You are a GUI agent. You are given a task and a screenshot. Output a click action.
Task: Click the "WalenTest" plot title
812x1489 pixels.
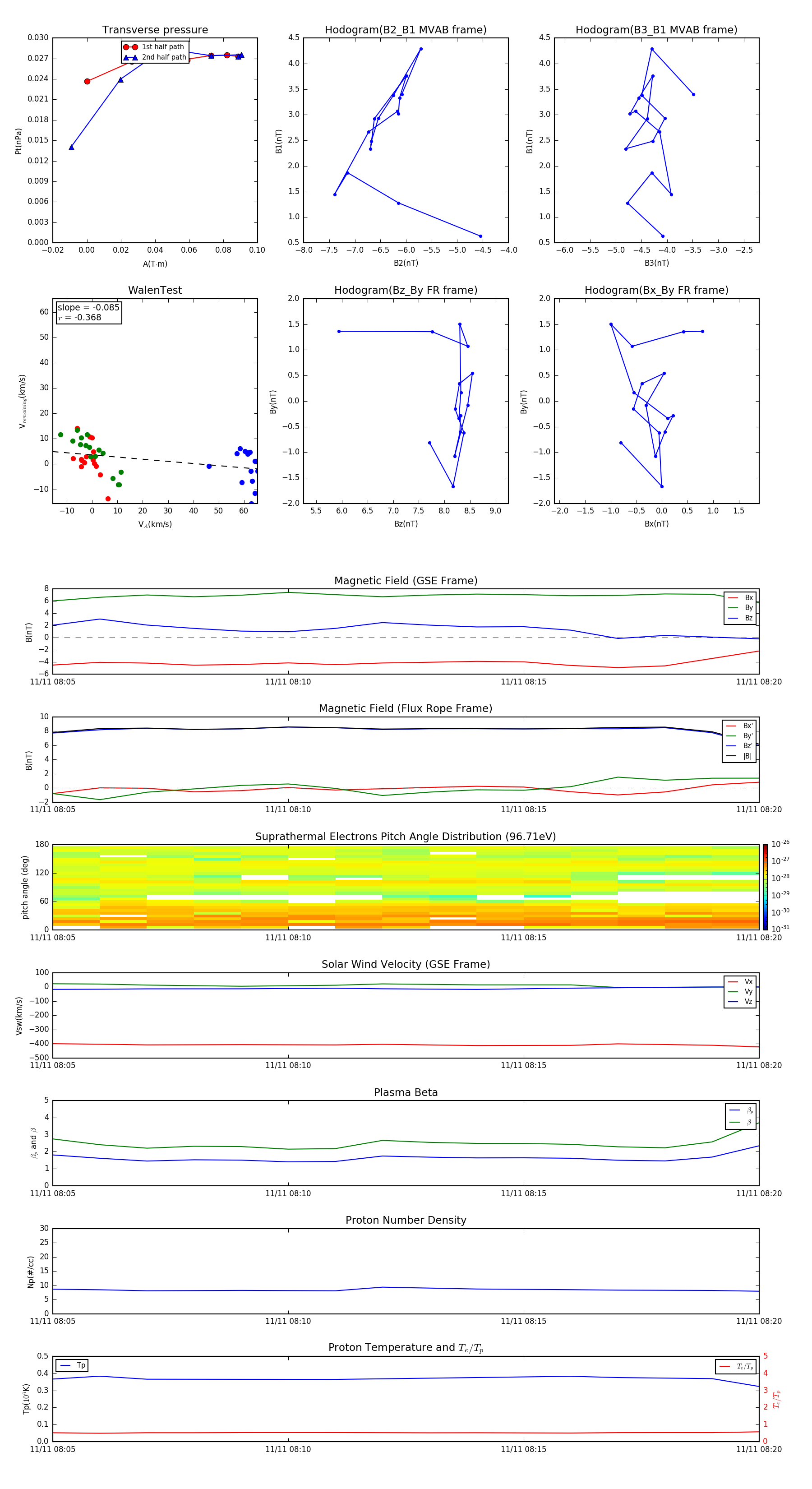coord(155,290)
